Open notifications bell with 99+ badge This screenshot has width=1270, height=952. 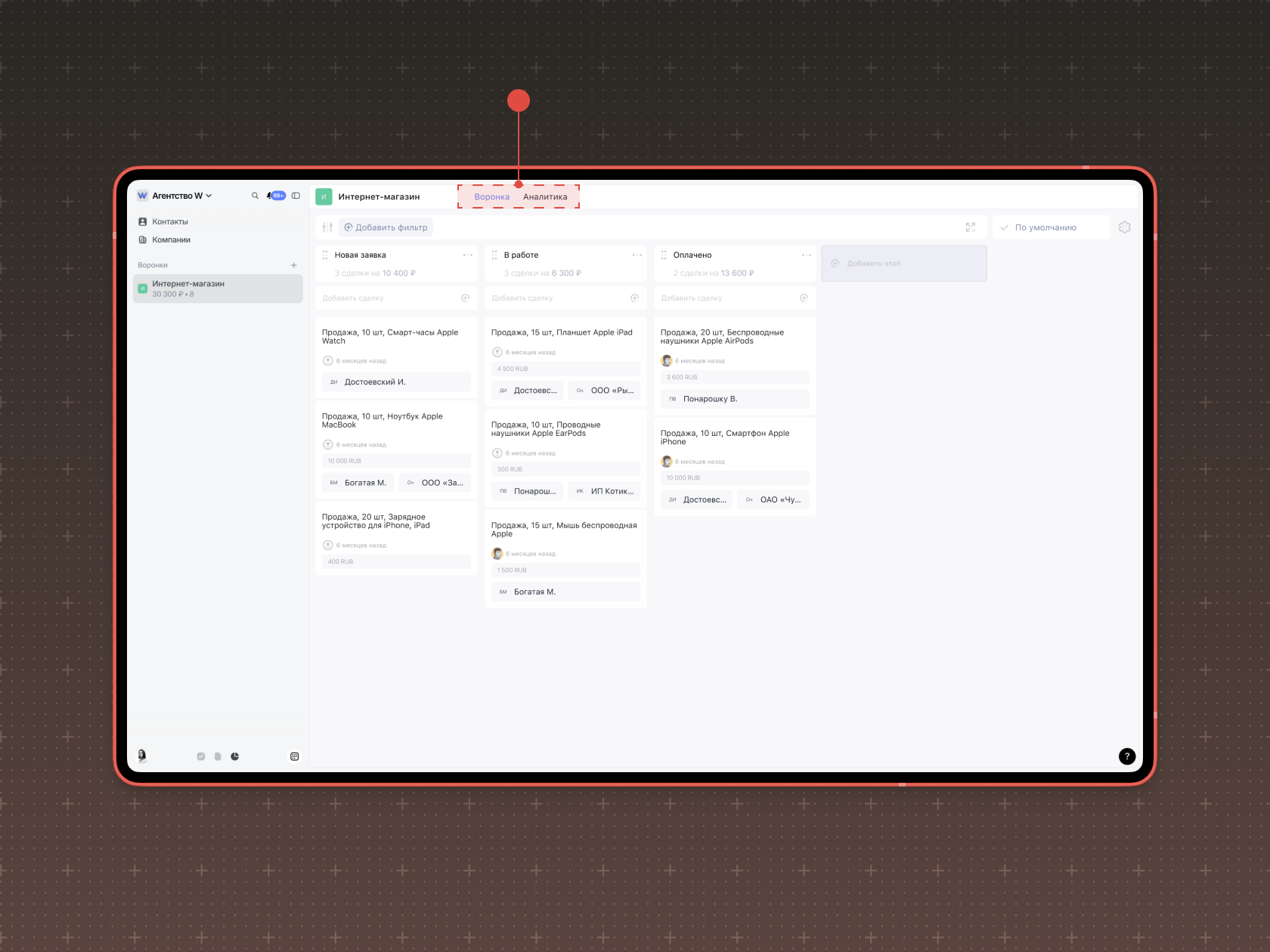(276, 196)
